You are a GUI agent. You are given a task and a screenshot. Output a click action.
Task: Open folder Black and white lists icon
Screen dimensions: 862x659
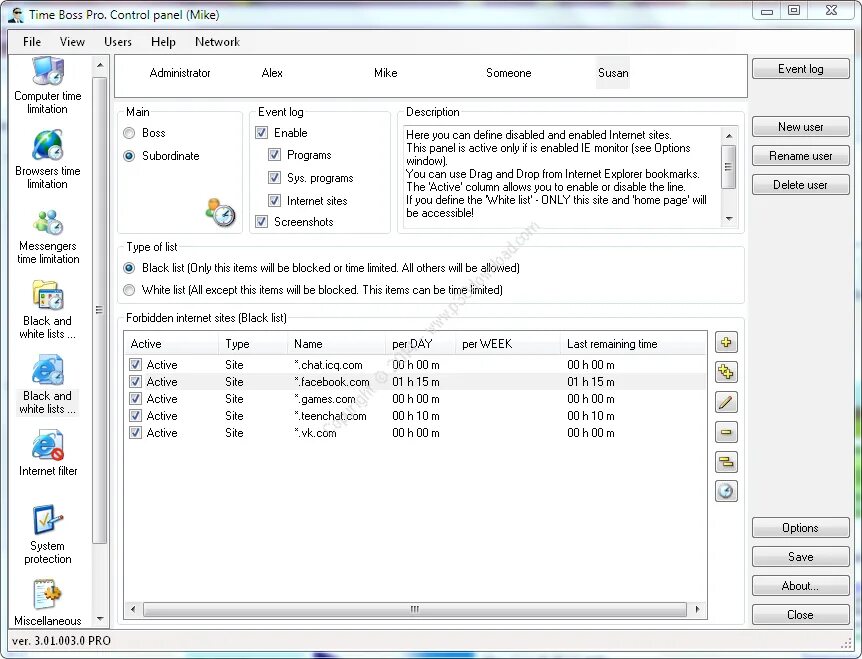pos(47,309)
